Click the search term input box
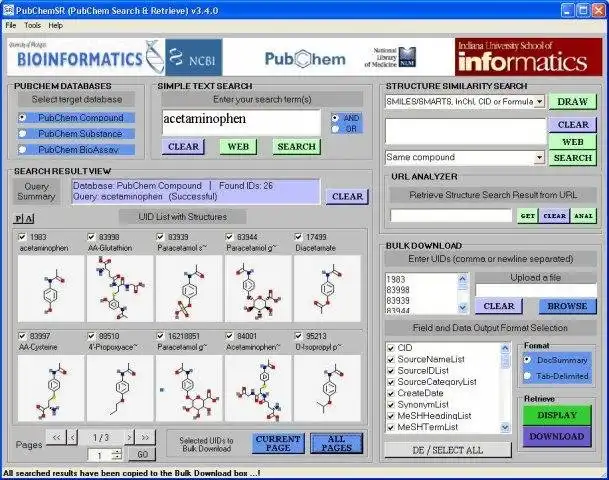The width and height of the screenshot is (609, 480). (241, 122)
